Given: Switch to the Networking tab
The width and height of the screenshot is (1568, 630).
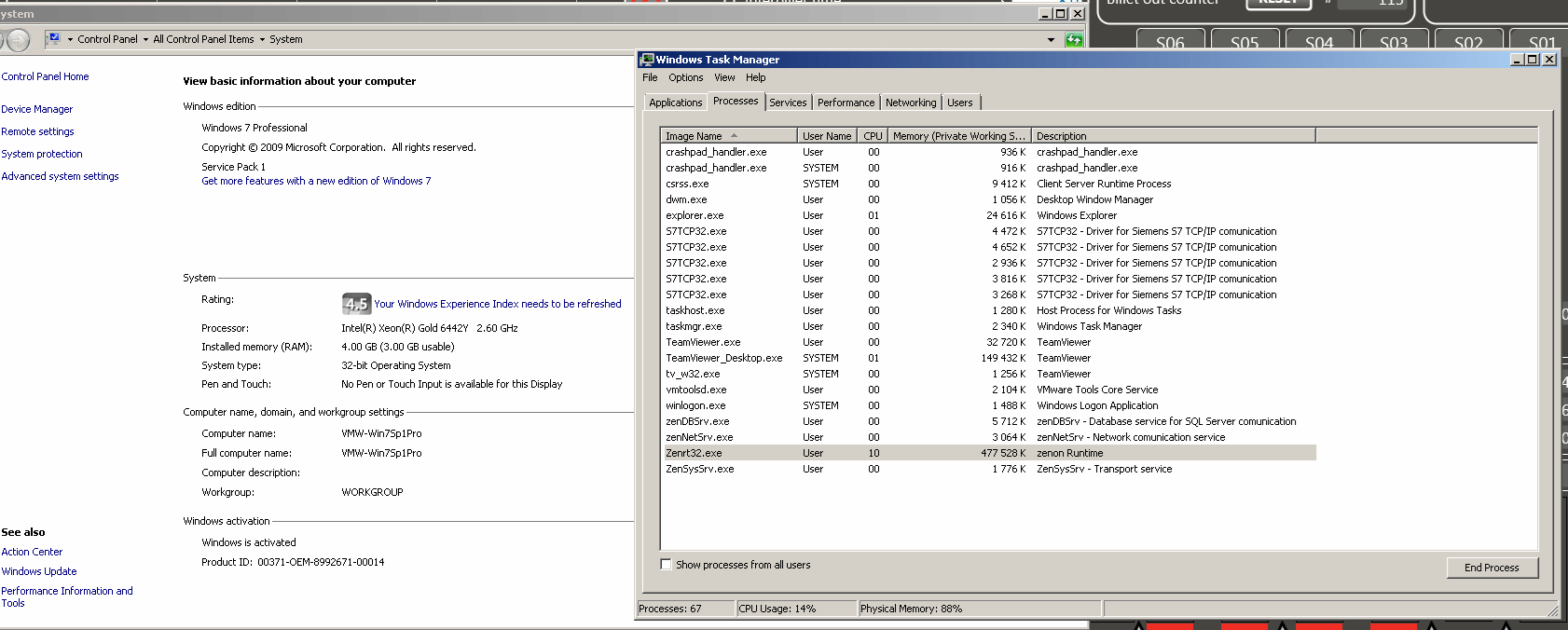Looking at the screenshot, I should pos(910,103).
